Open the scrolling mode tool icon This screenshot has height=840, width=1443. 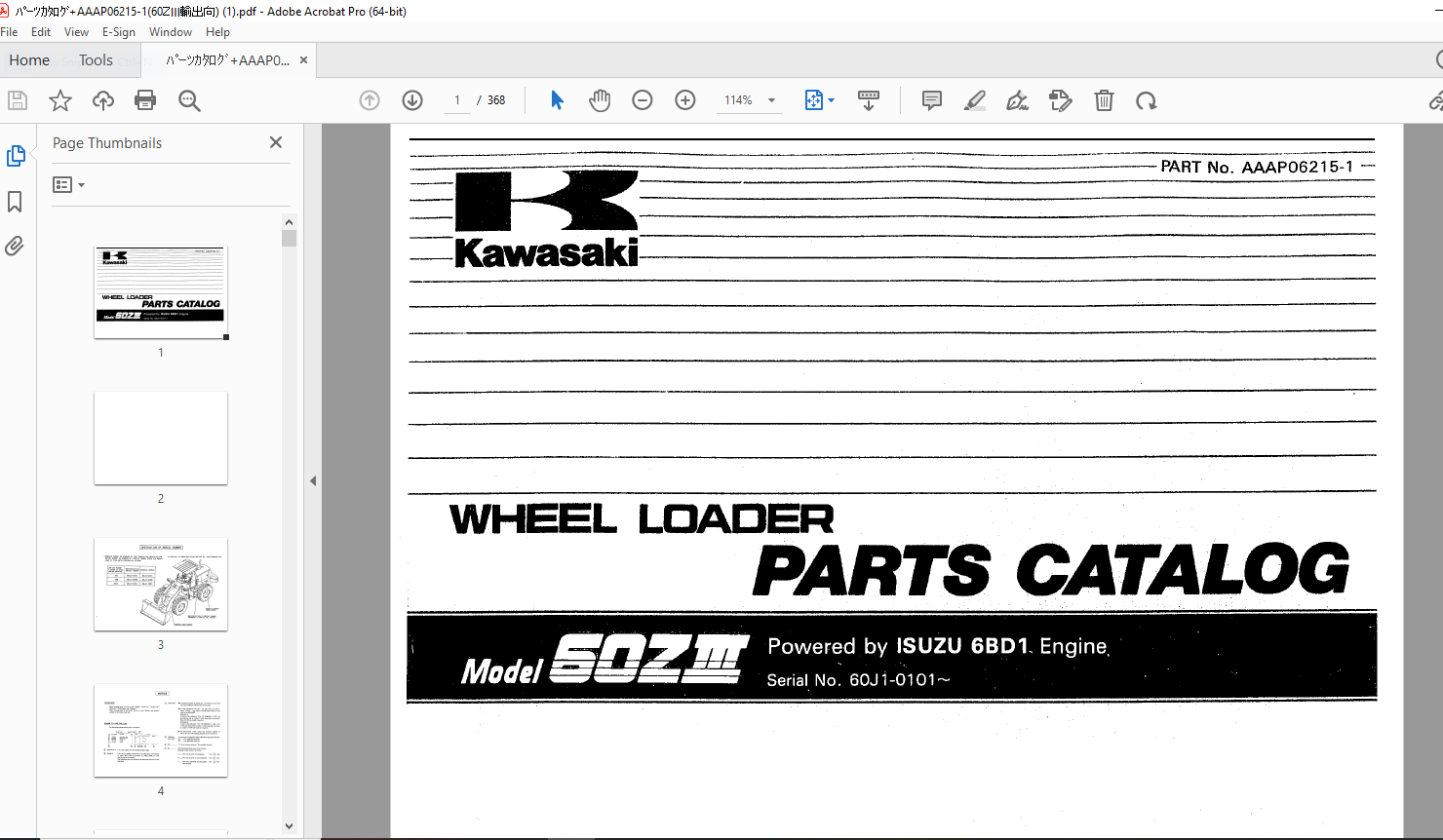click(868, 100)
